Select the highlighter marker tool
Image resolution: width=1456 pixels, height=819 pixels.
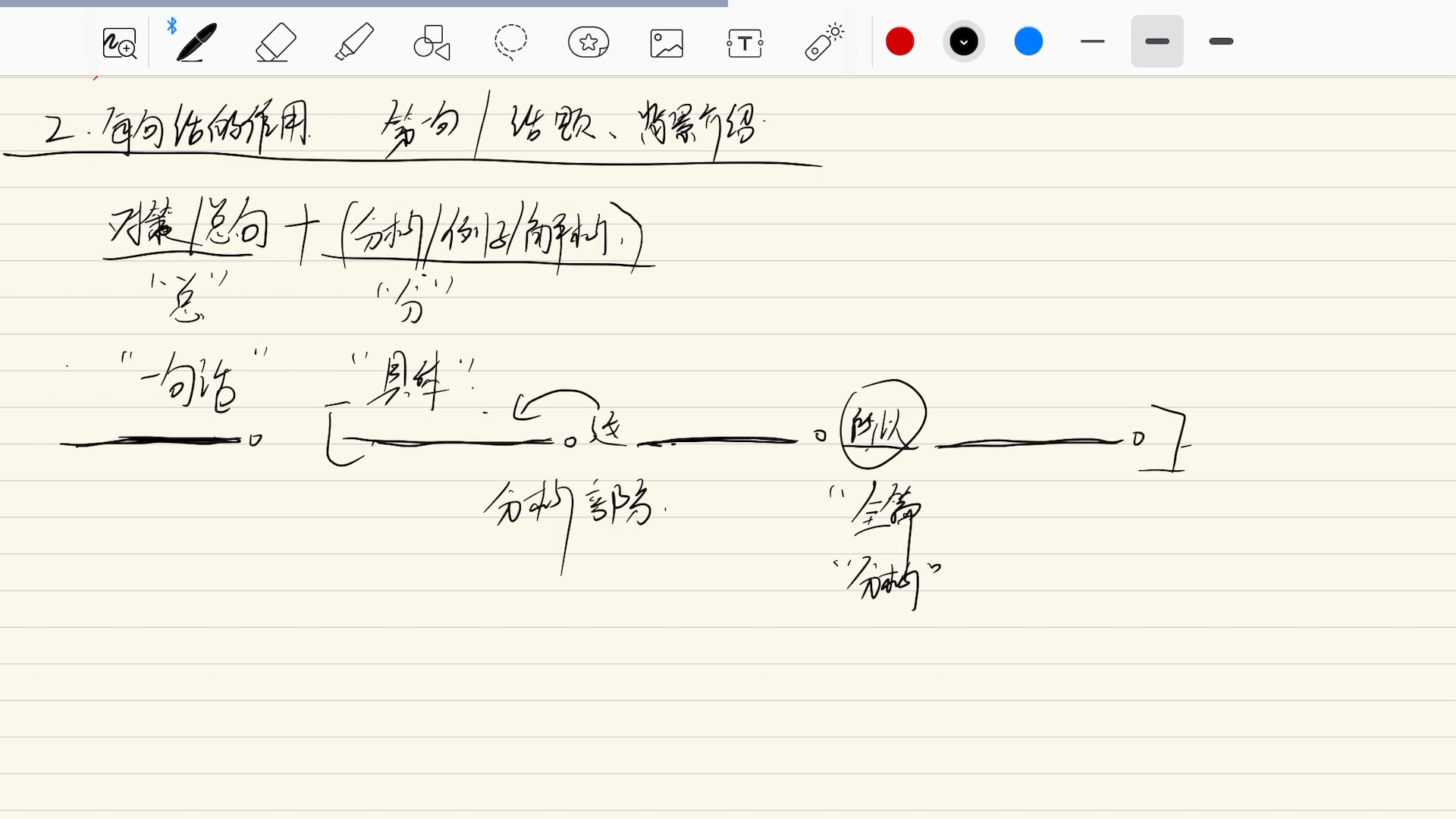355,42
